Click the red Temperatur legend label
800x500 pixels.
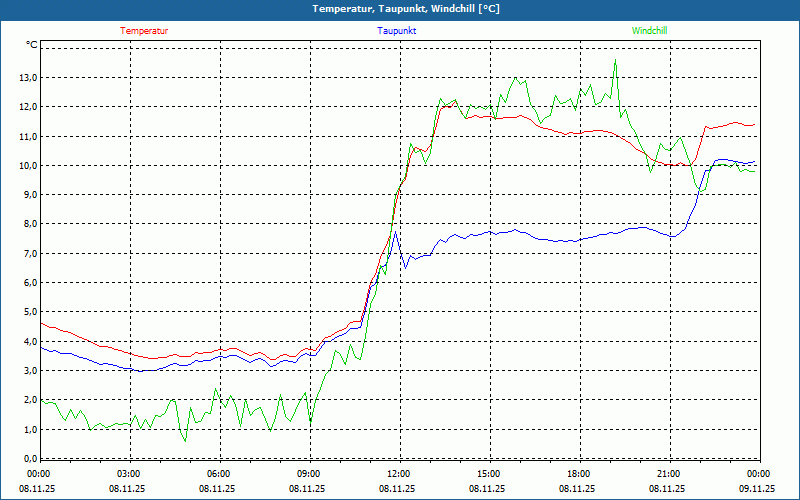coord(144,31)
